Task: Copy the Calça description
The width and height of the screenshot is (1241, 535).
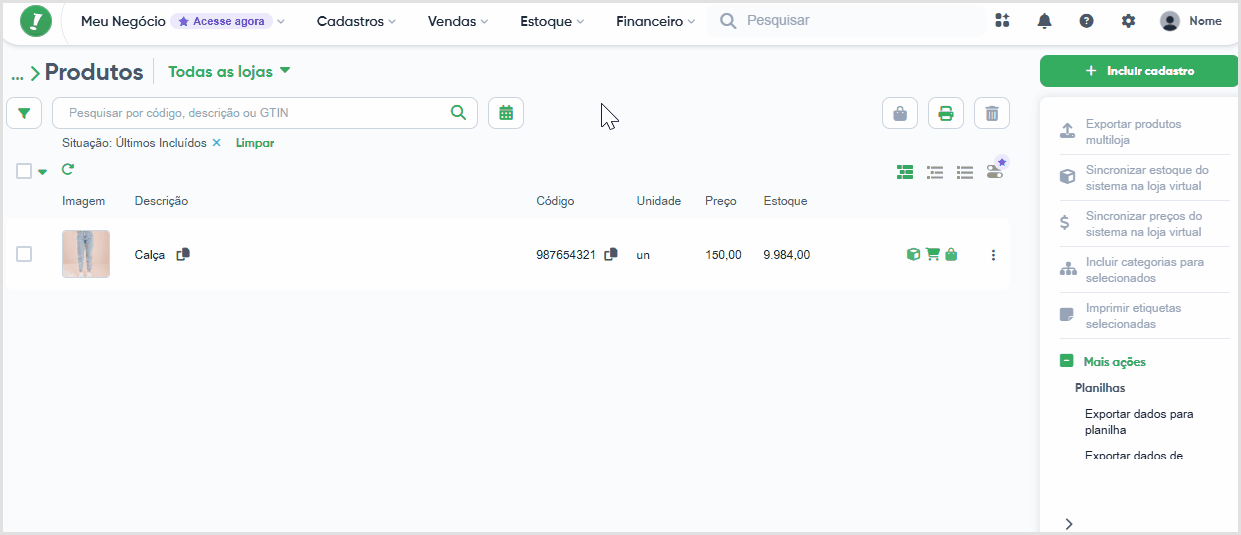Action: pyautogui.click(x=183, y=255)
